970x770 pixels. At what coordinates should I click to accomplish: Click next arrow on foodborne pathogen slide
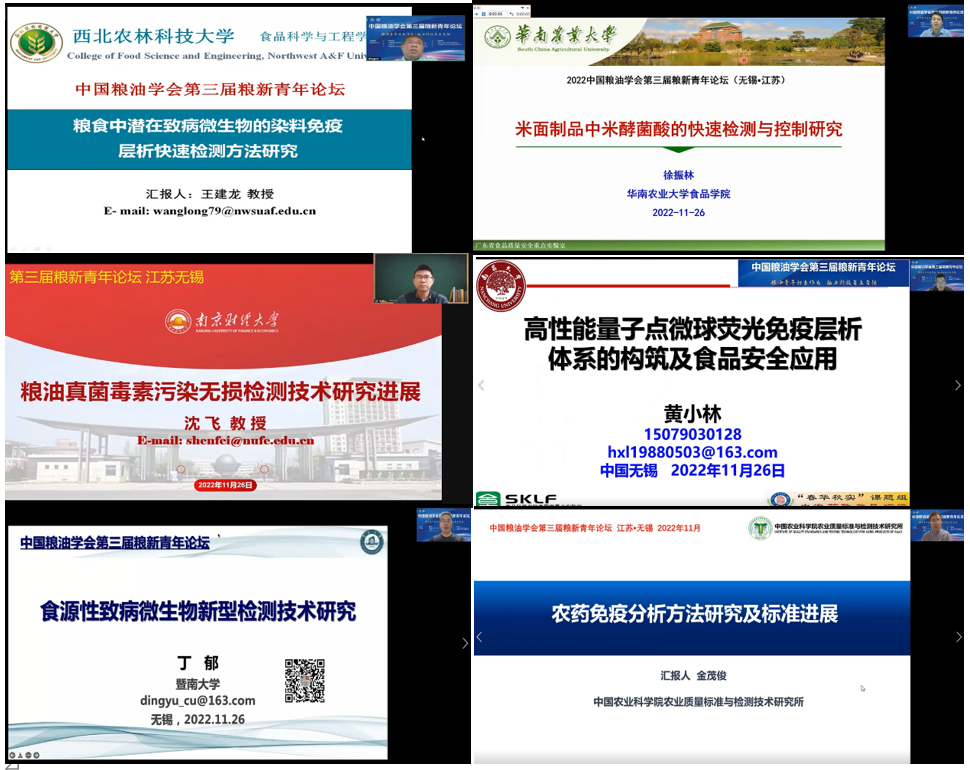click(x=464, y=643)
